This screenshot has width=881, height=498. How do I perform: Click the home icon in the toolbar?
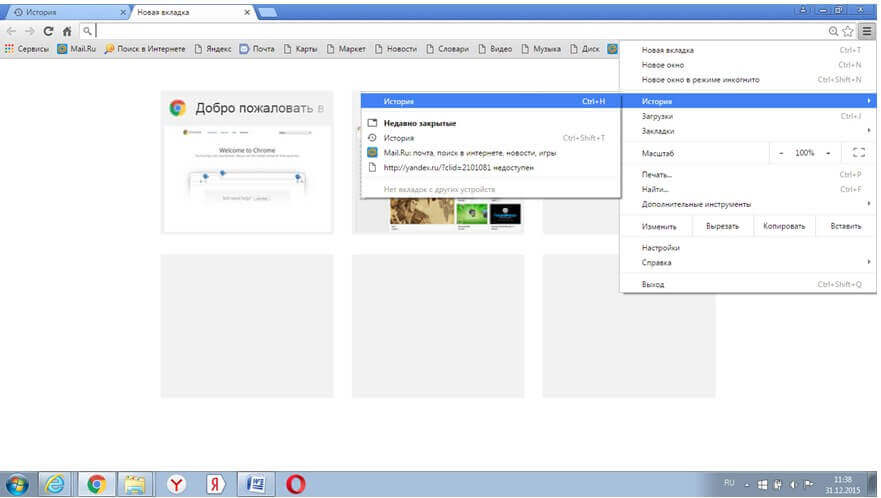(66, 31)
